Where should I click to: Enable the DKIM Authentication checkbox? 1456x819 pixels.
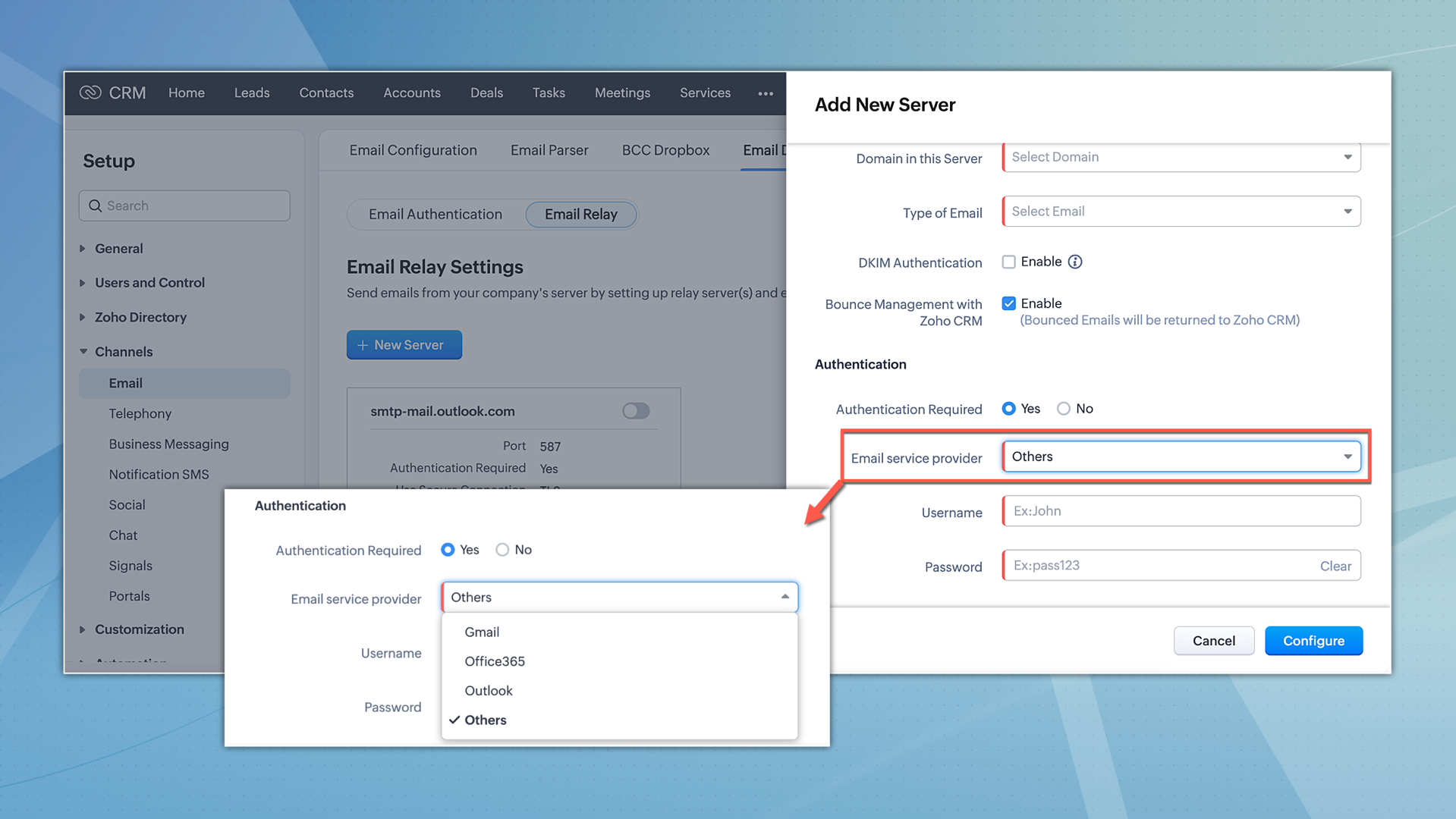pyautogui.click(x=1008, y=262)
